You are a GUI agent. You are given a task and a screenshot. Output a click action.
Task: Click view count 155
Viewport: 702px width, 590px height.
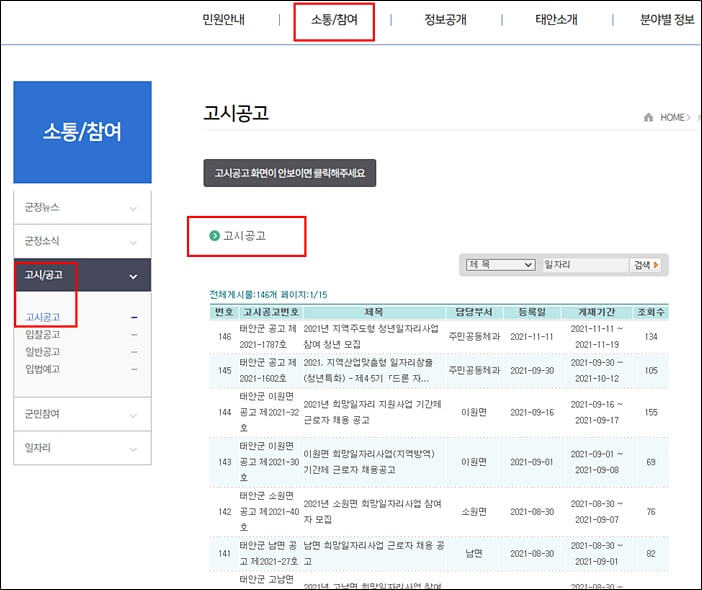click(651, 412)
